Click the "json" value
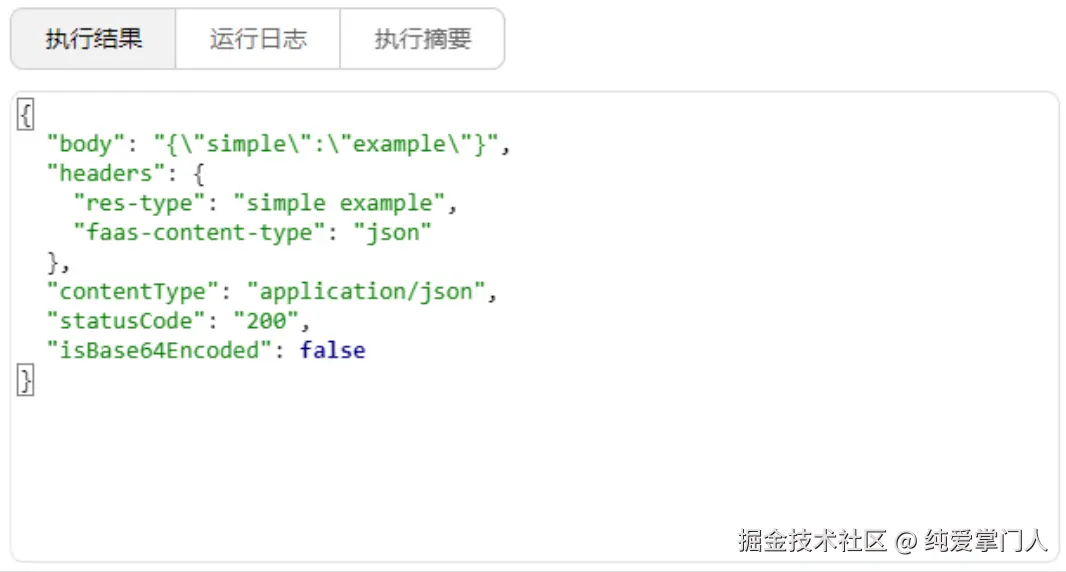The image size is (1066, 572). click(392, 233)
